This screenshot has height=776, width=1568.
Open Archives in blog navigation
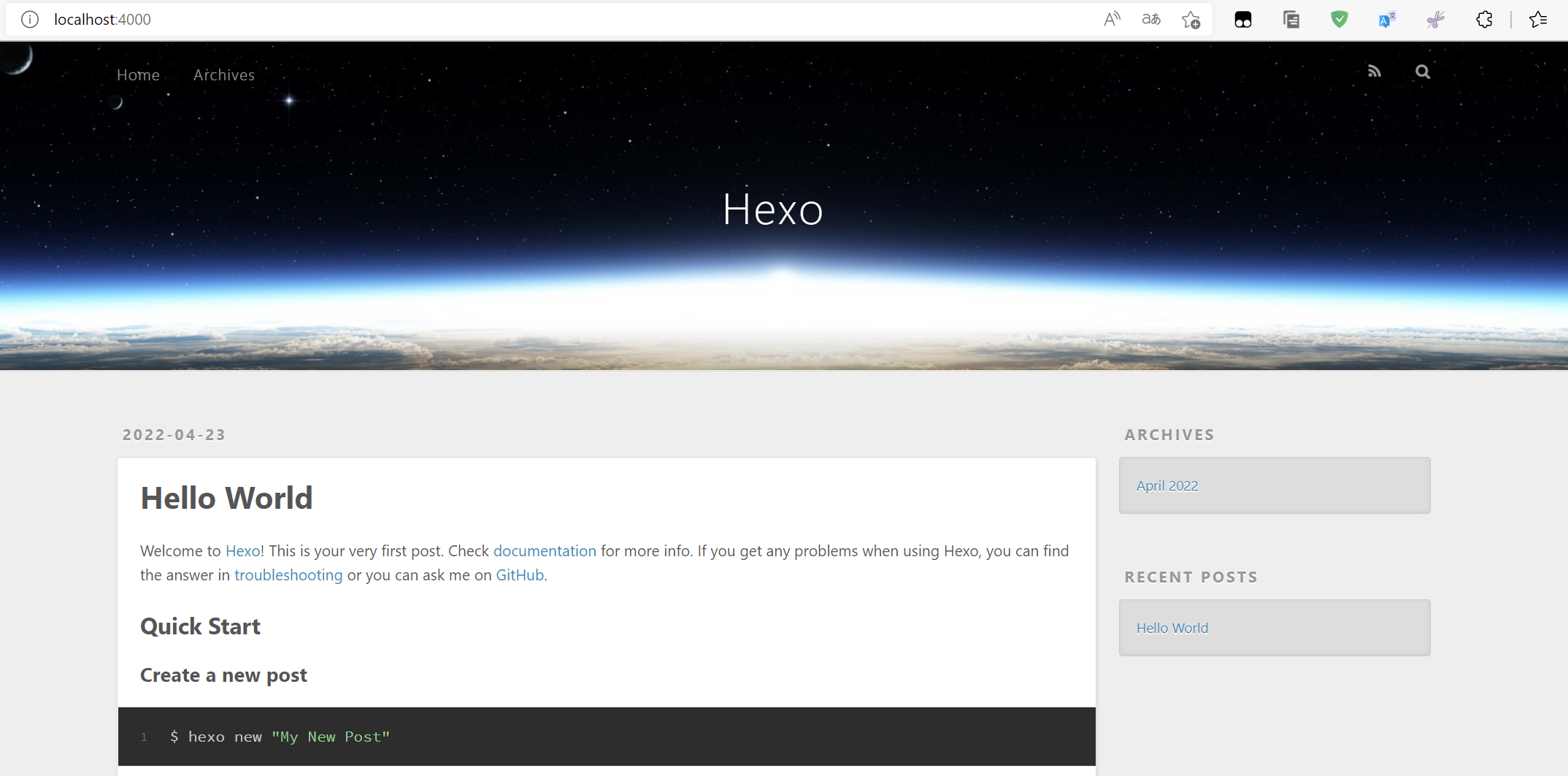click(224, 74)
